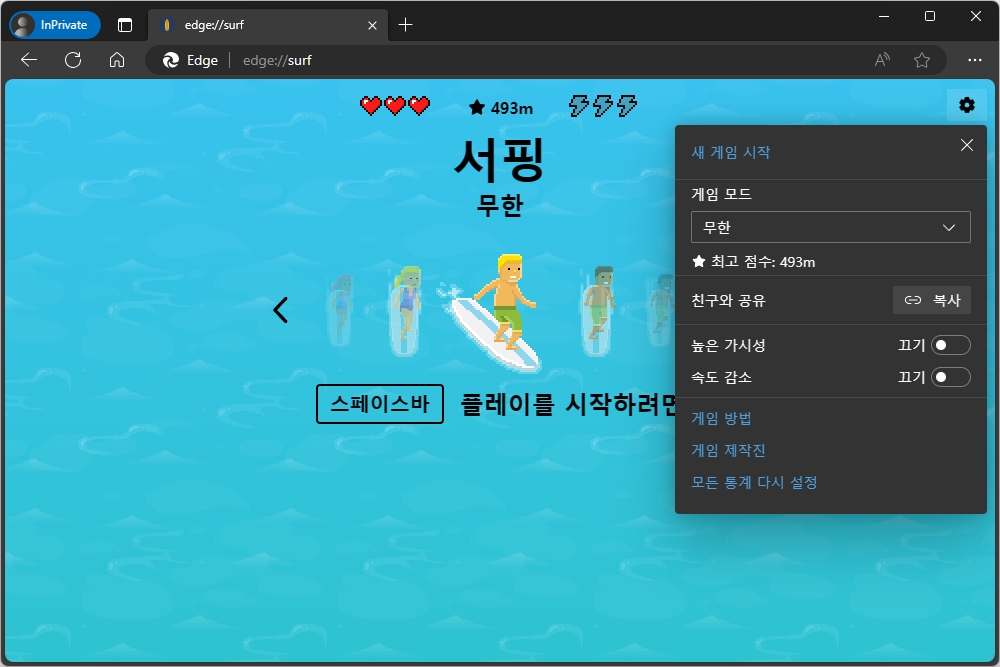Click the 서핑 game title
Screen dimensions: 1000x667
tap(499, 159)
